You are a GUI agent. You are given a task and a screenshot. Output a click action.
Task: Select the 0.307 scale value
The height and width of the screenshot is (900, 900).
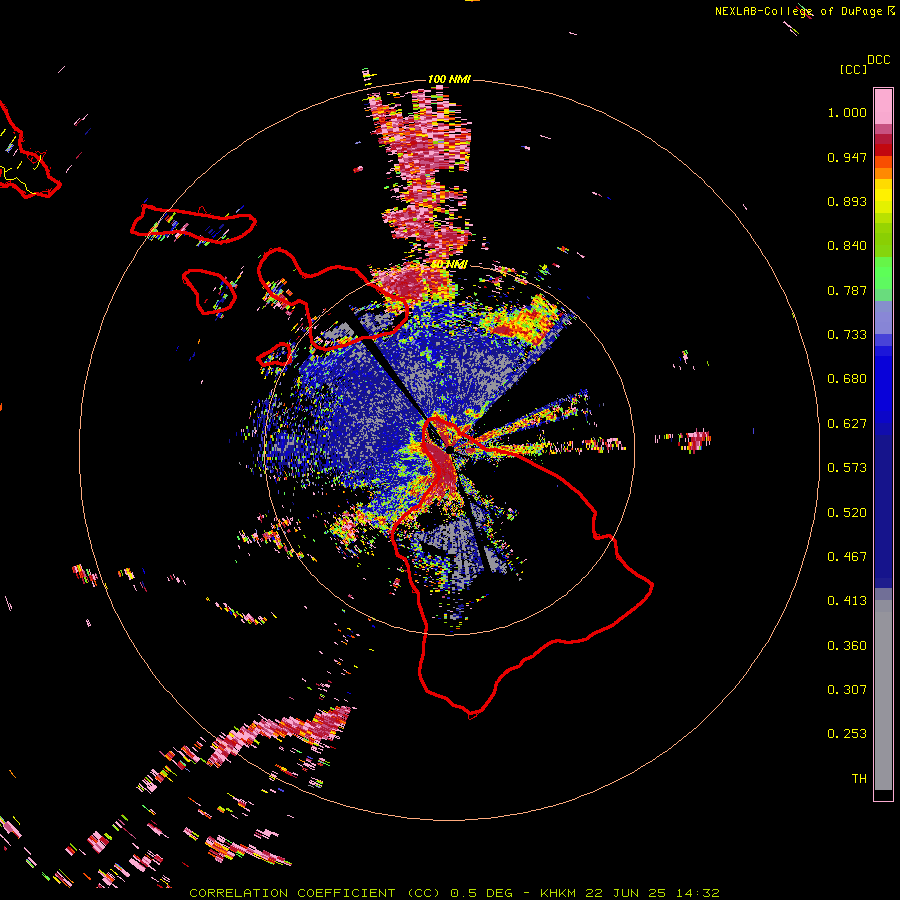click(x=847, y=690)
